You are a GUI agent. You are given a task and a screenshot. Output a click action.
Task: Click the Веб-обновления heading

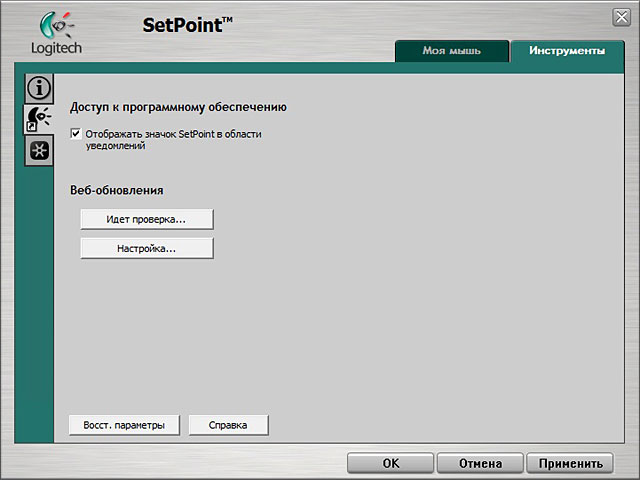tap(117, 190)
